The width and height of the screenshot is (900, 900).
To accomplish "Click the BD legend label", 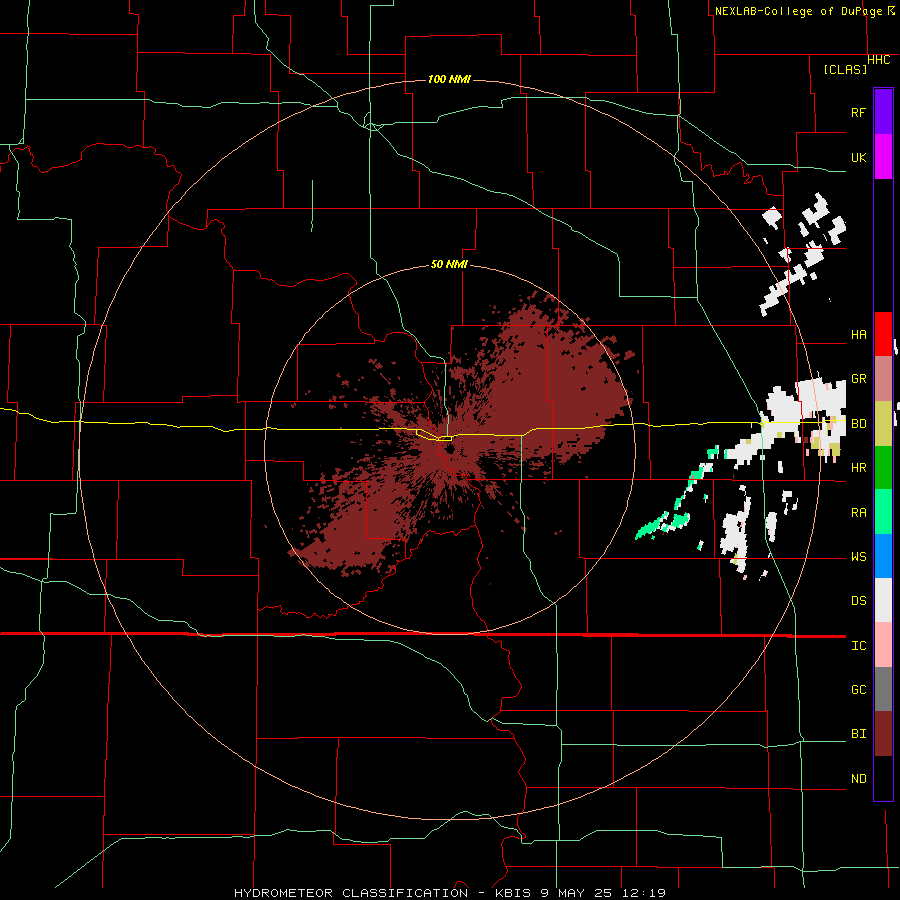I will click(x=858, y=424).
